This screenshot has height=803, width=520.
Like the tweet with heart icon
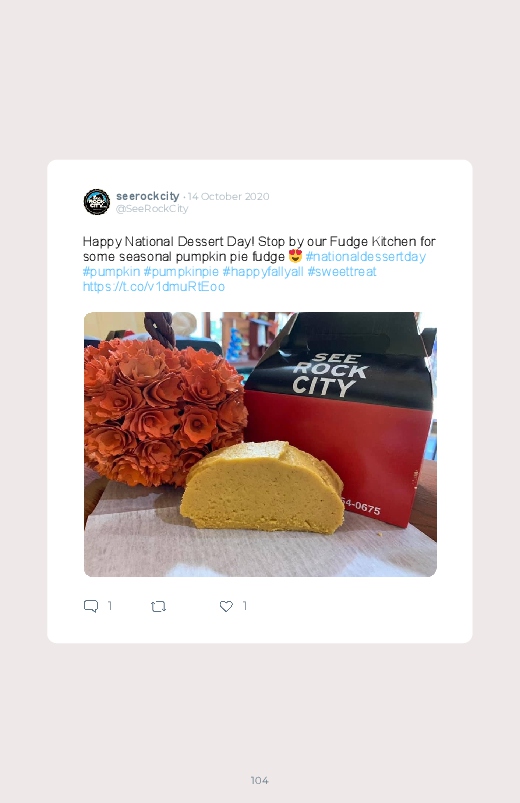click(x=226, y=606)
